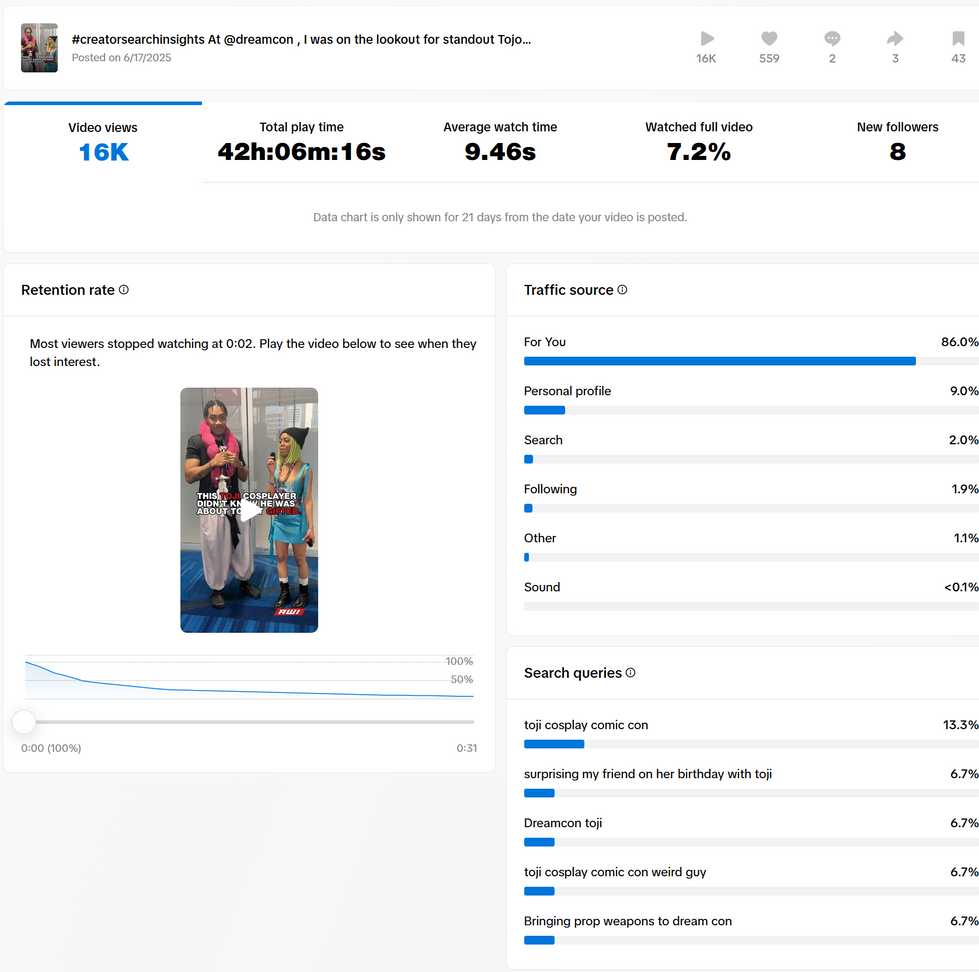Viewport: 979px width, 972px height.
Task: Click the retention timeline slider handle
Action: (x=24, y=722)
